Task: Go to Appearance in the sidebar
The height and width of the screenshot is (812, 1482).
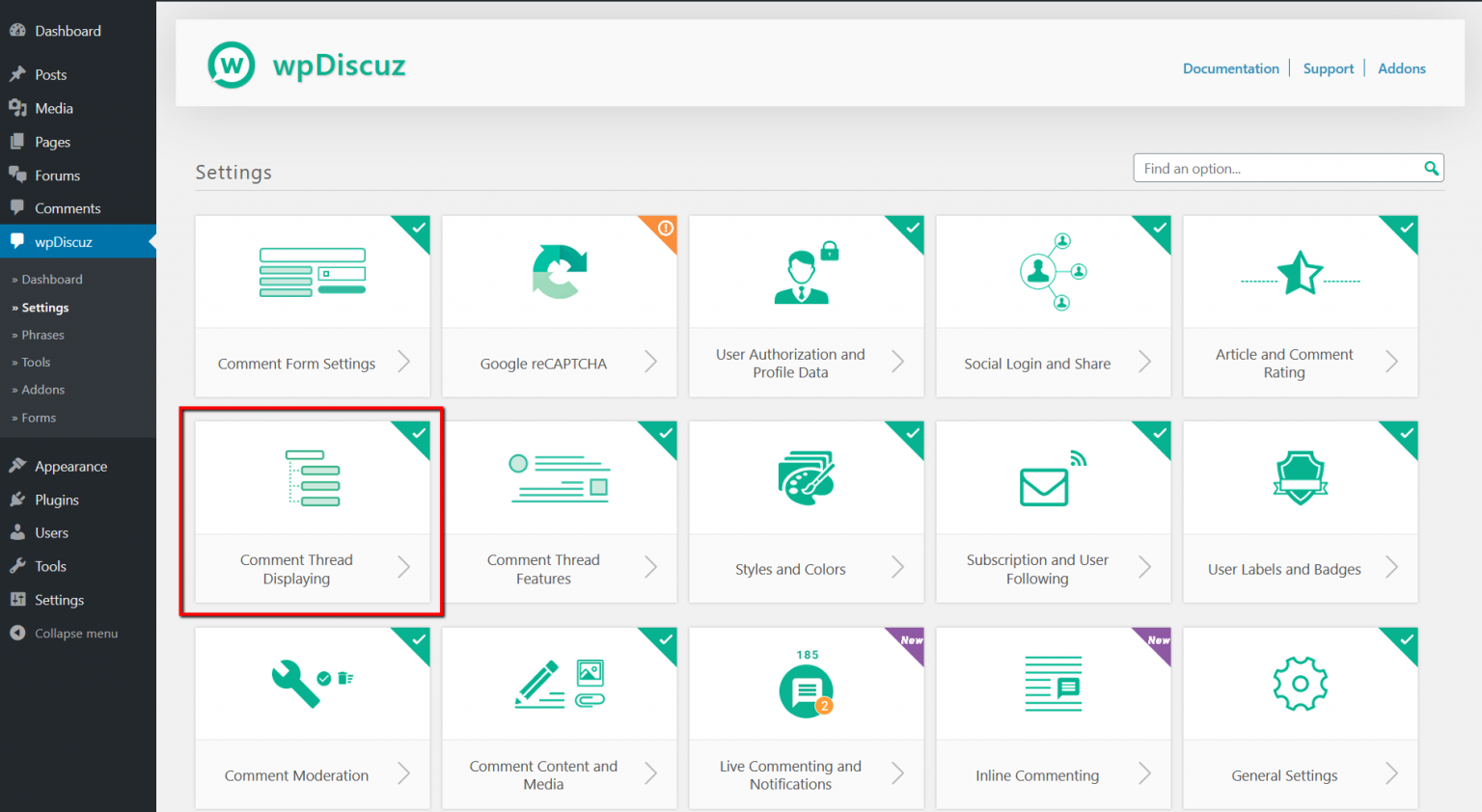Action: (78, 467)
